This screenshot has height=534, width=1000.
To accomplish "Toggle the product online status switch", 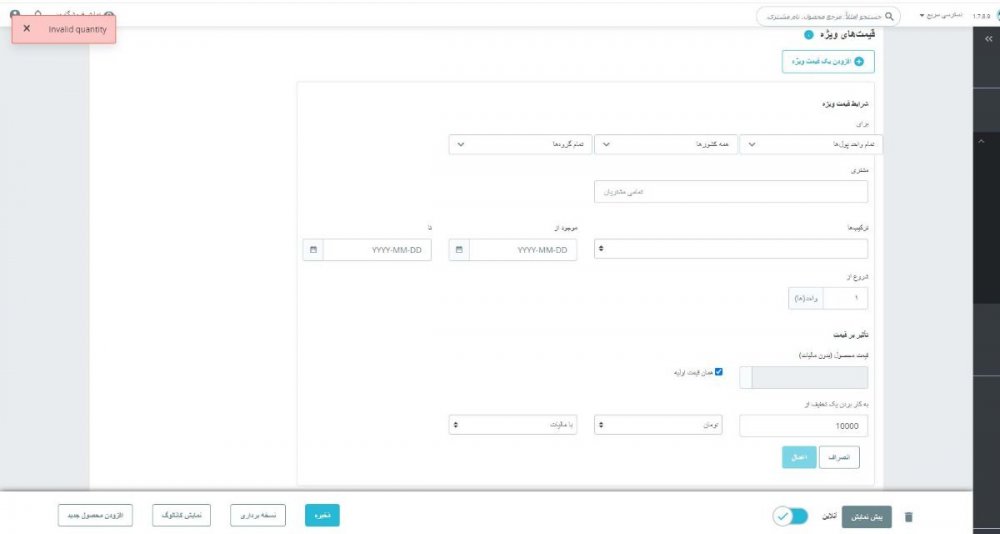I will 790,516.
